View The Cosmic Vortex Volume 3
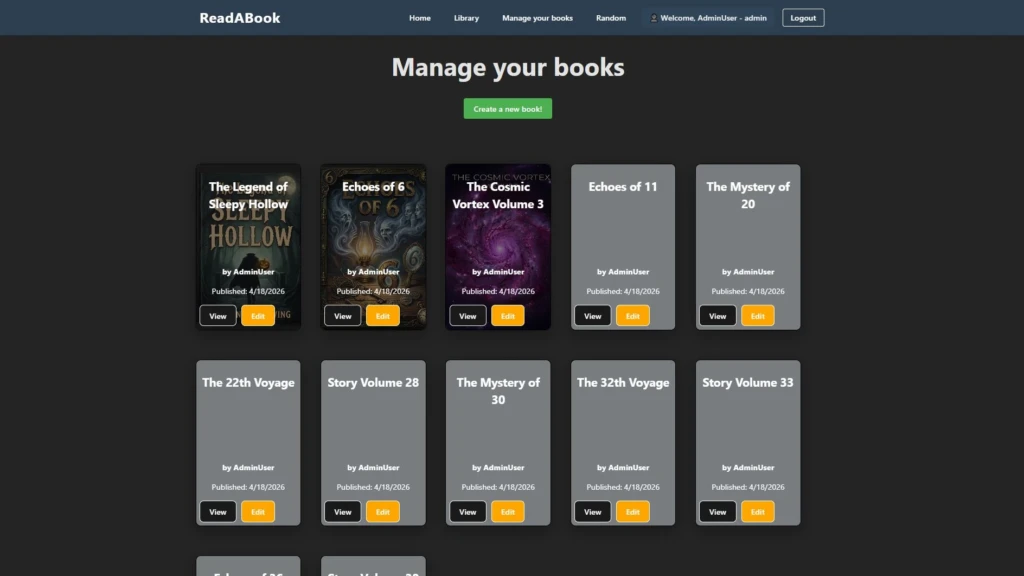 tap(467, 315)
